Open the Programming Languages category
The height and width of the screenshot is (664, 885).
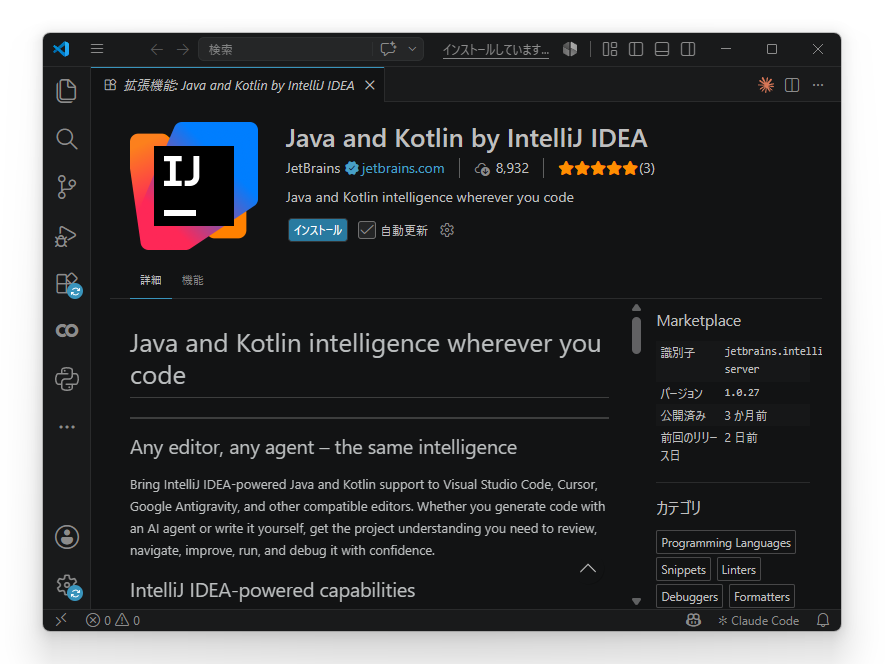coord(726,543)
